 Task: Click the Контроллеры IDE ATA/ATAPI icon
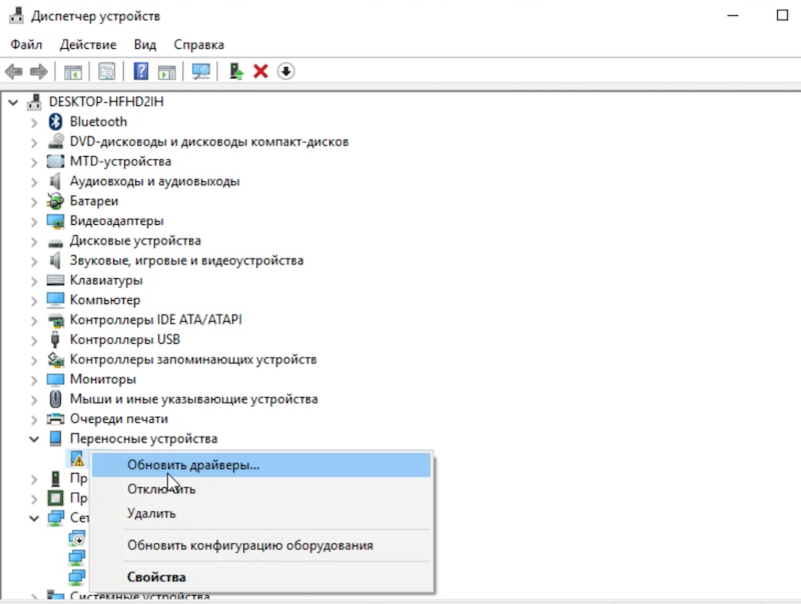pos(55,320)
